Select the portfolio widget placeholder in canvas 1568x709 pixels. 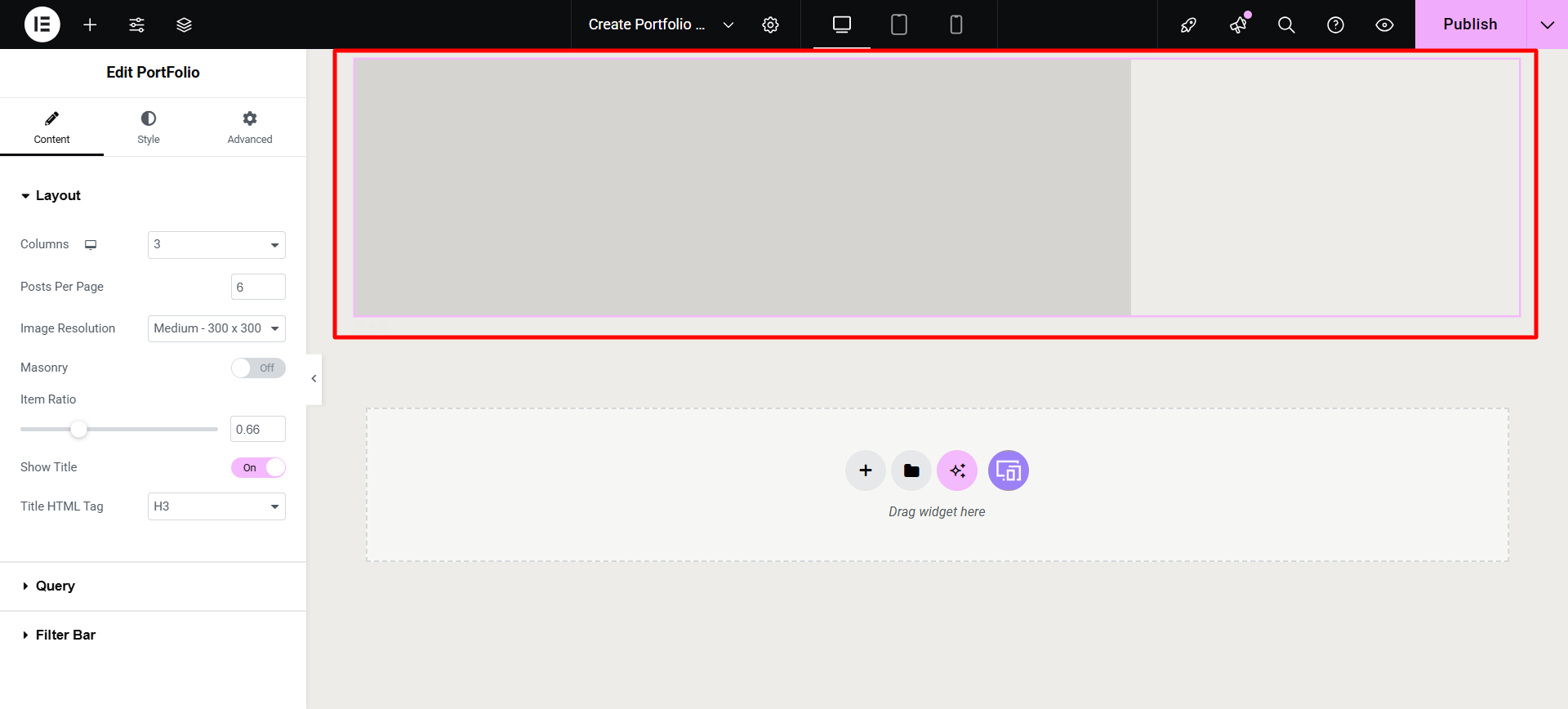(x=936, y=187)
